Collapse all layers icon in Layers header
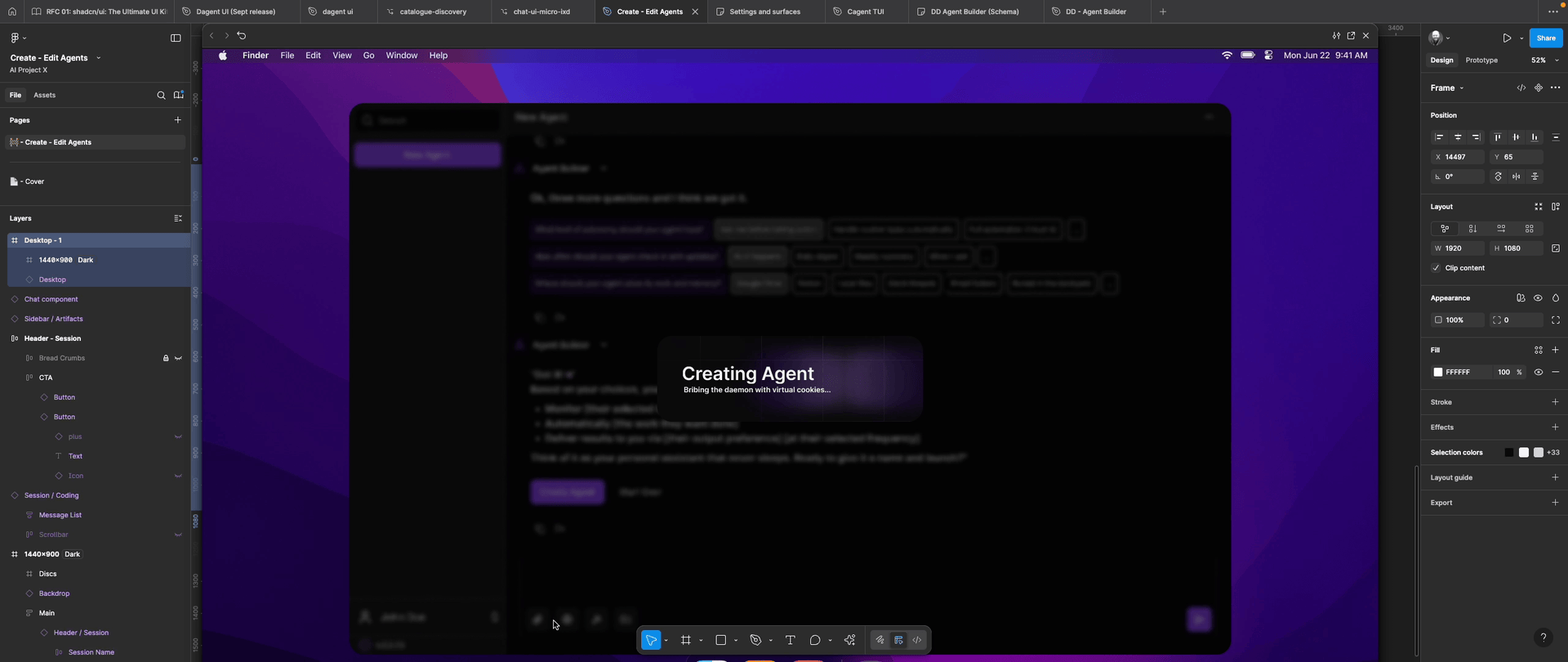 [178, 218]
